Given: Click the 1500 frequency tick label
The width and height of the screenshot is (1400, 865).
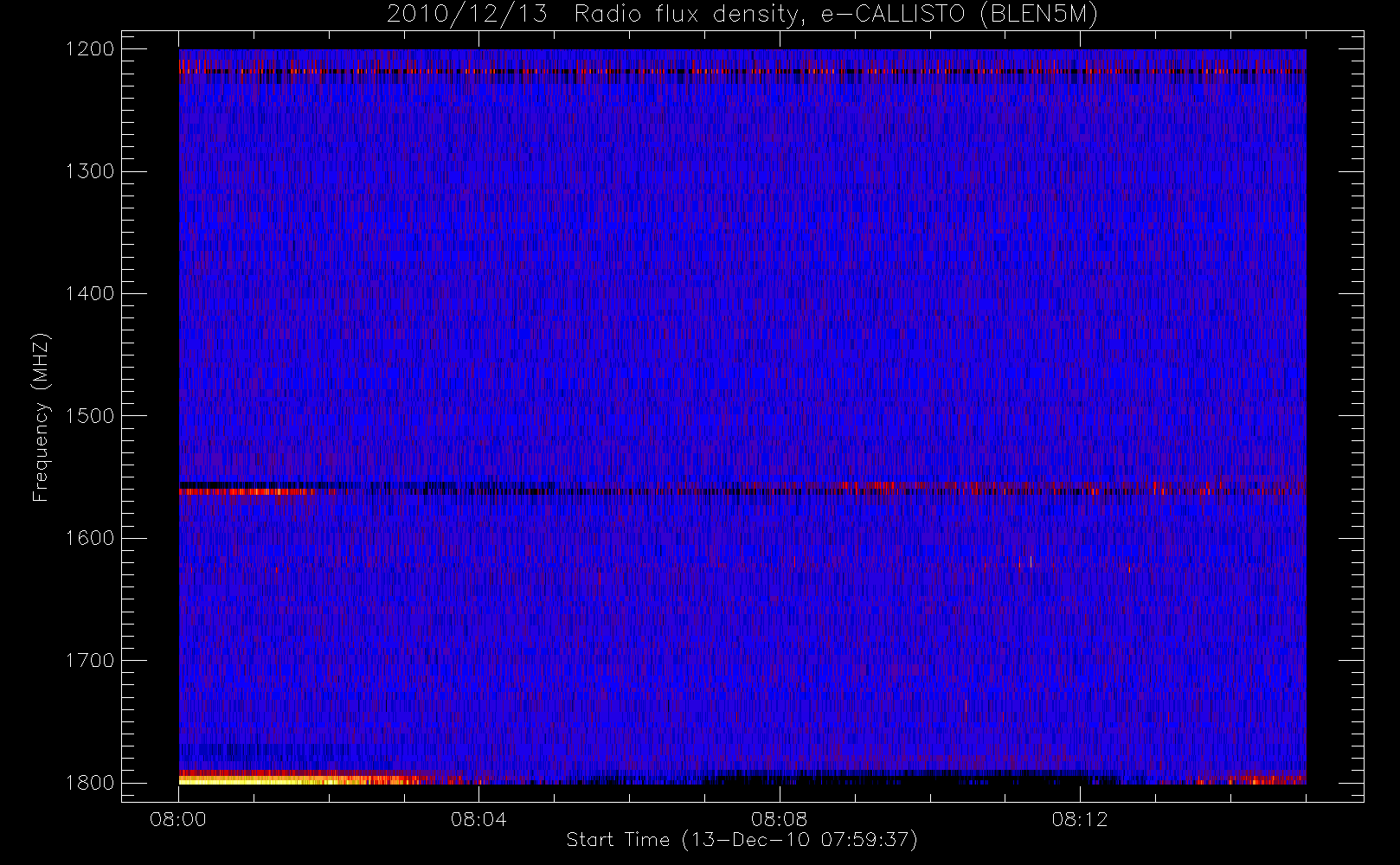Looking at the screenshot, I should 90,416.
